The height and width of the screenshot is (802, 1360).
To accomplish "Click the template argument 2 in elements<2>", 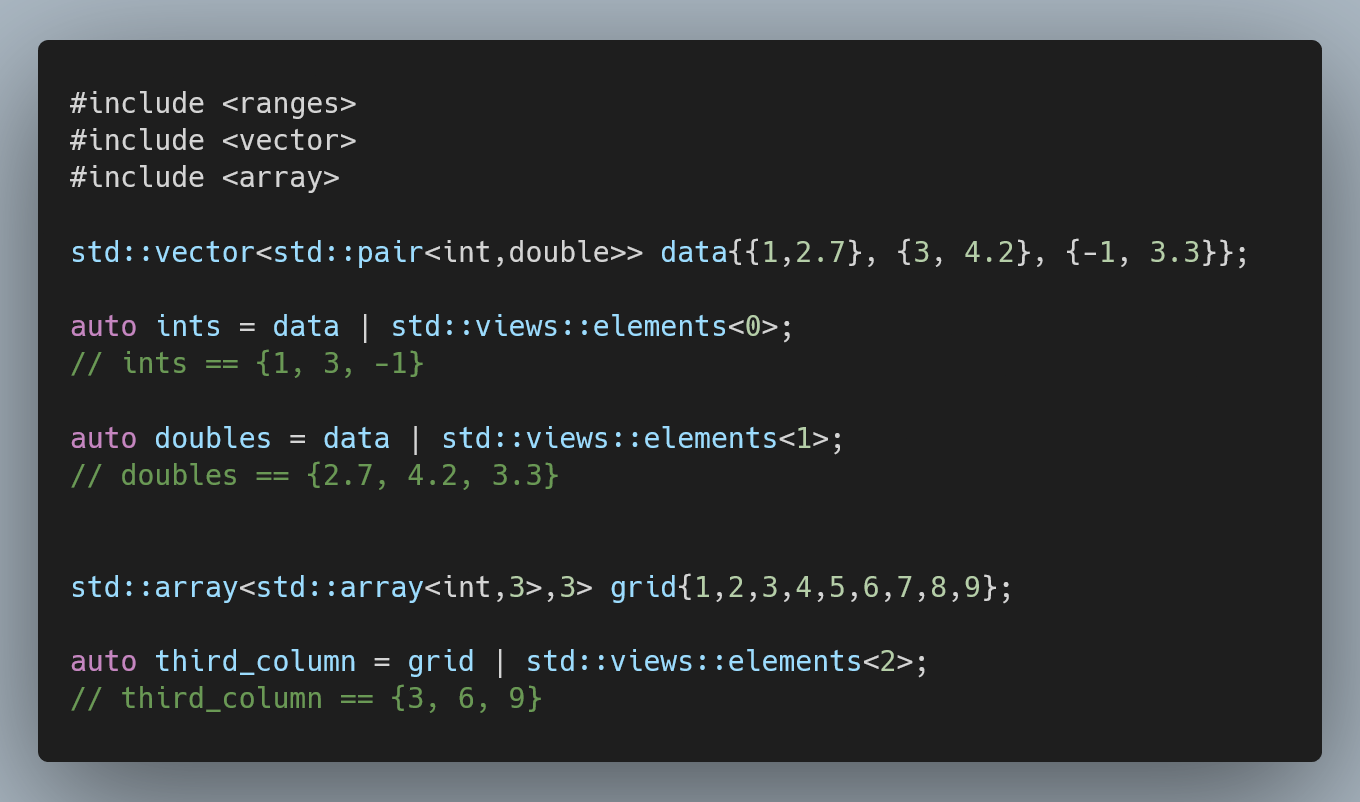I will (x=888, y=661).
